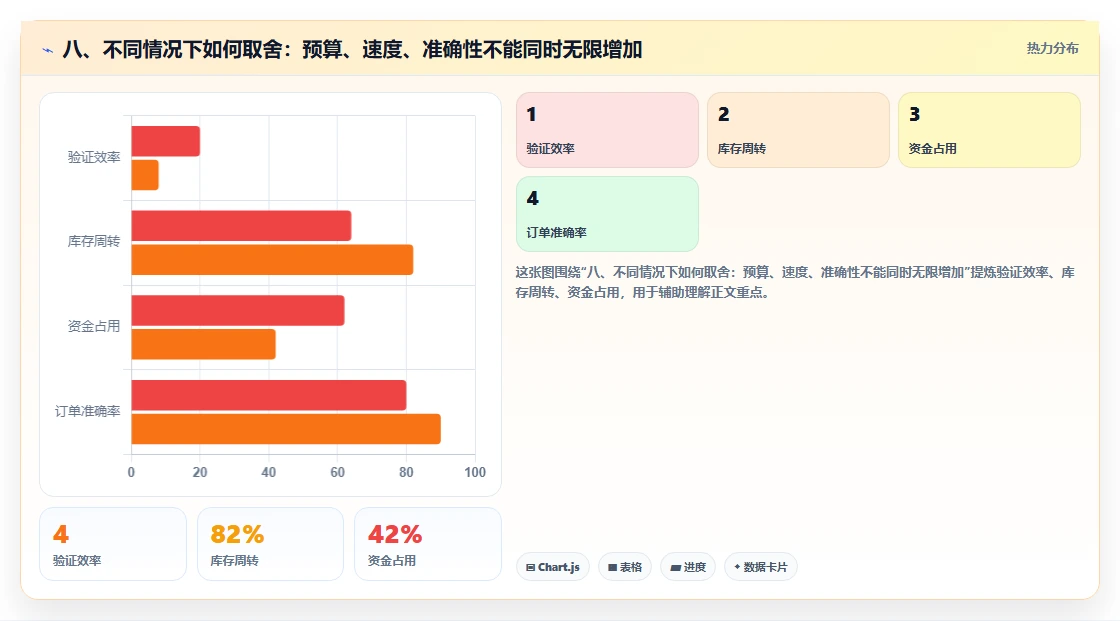Click the x-axis value 0
Screen dimensions: 1120x621
131,472
